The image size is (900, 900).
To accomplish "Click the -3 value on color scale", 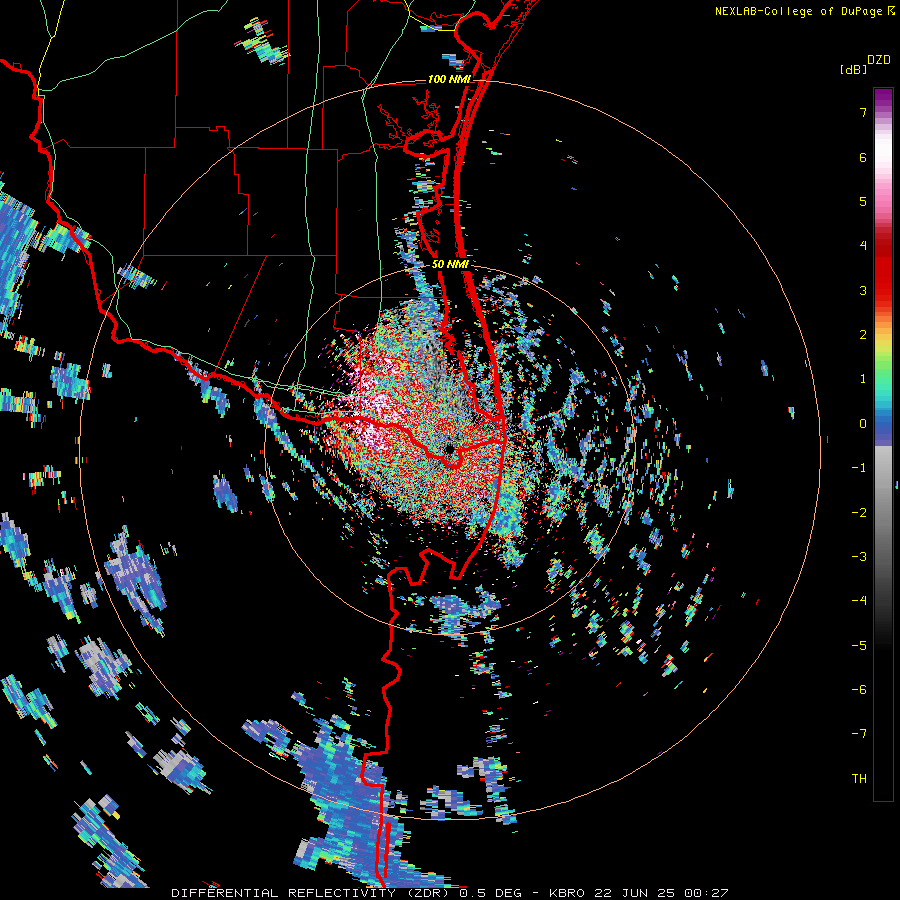I will tap(859, 557).
